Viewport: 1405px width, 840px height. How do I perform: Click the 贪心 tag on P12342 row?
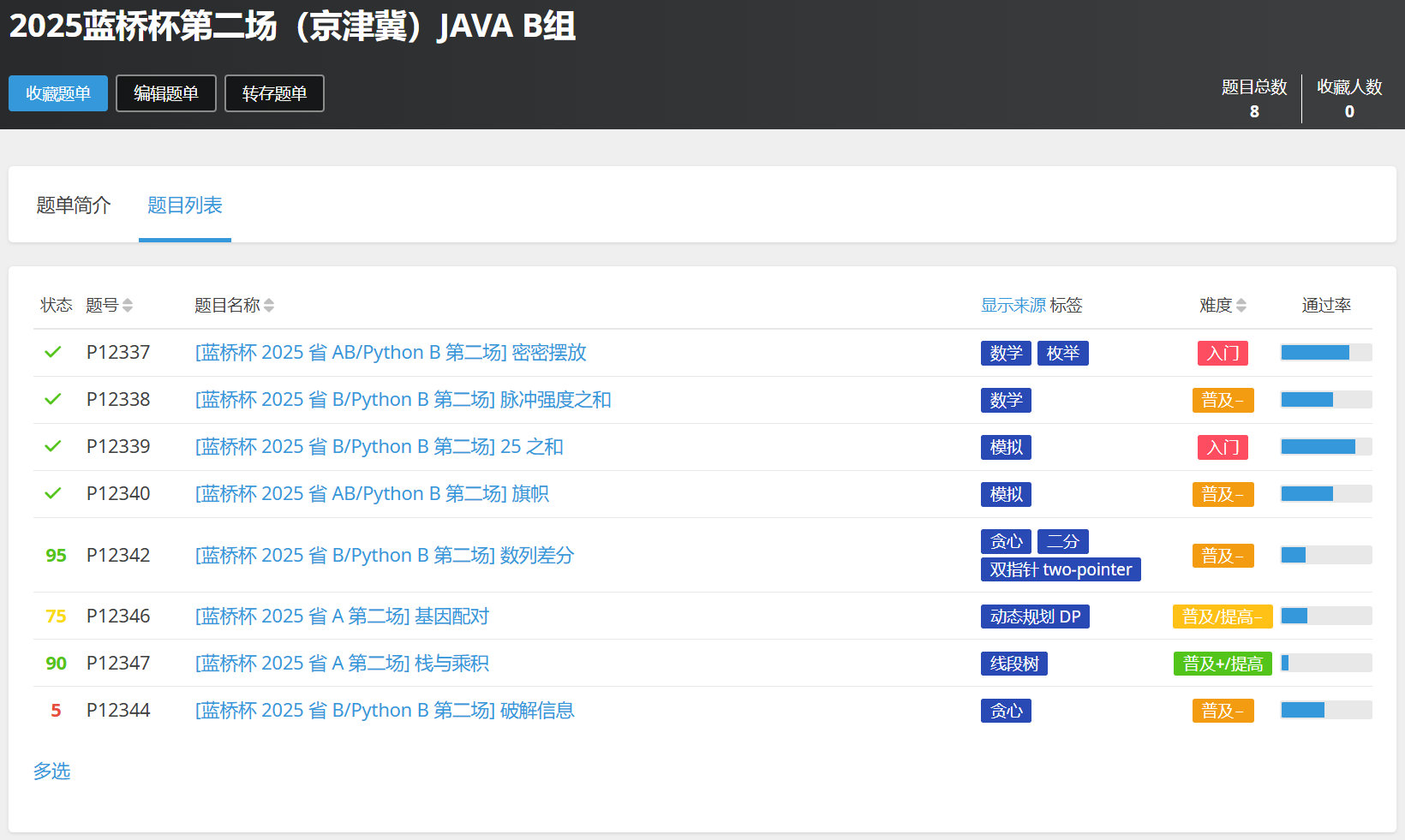click(x=1006, y=541)
